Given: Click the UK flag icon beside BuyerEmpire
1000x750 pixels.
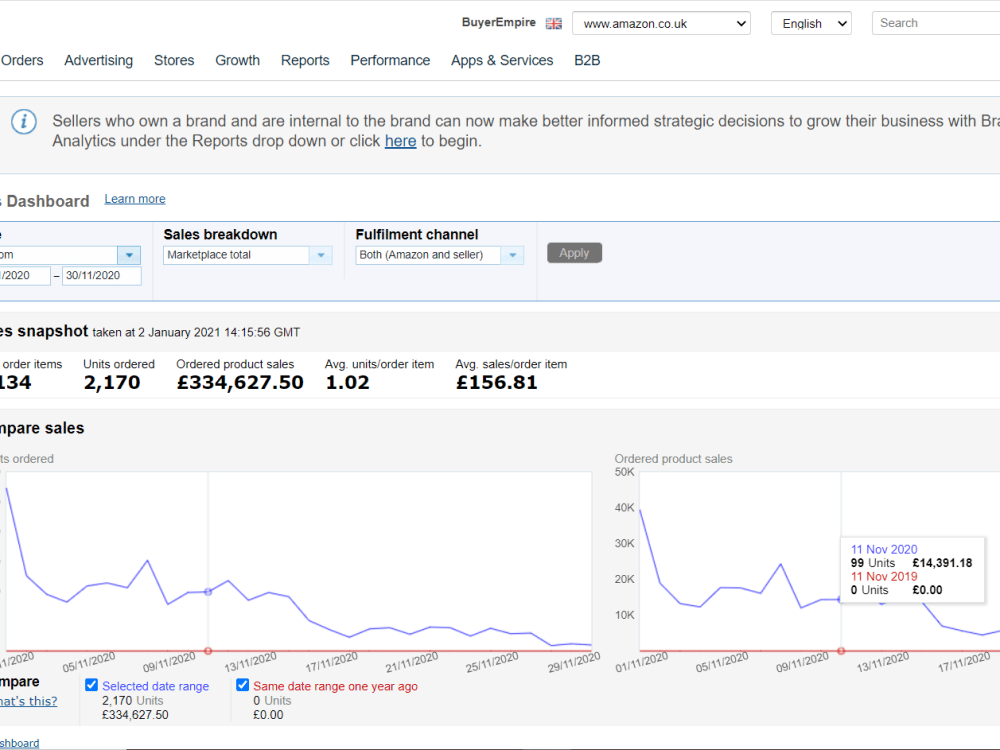Looking at the screenshot, I should pyautogui.click(x=554, y=24).
